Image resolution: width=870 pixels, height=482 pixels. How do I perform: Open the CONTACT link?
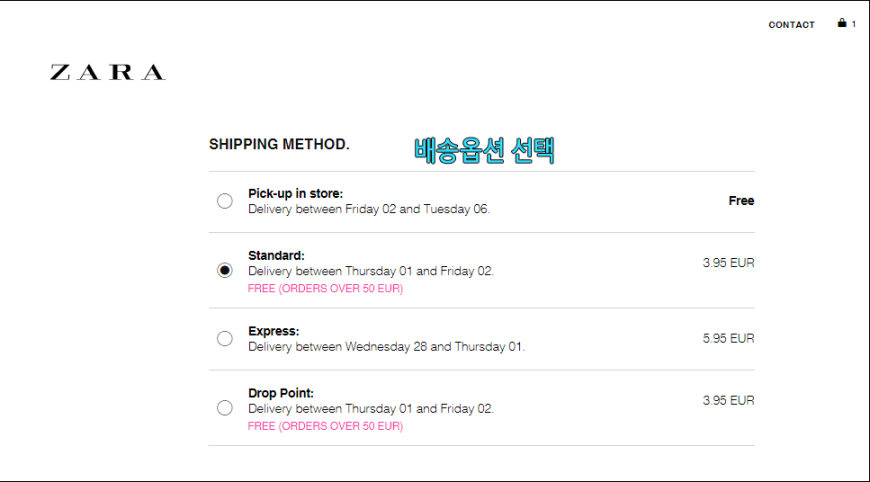791,25
